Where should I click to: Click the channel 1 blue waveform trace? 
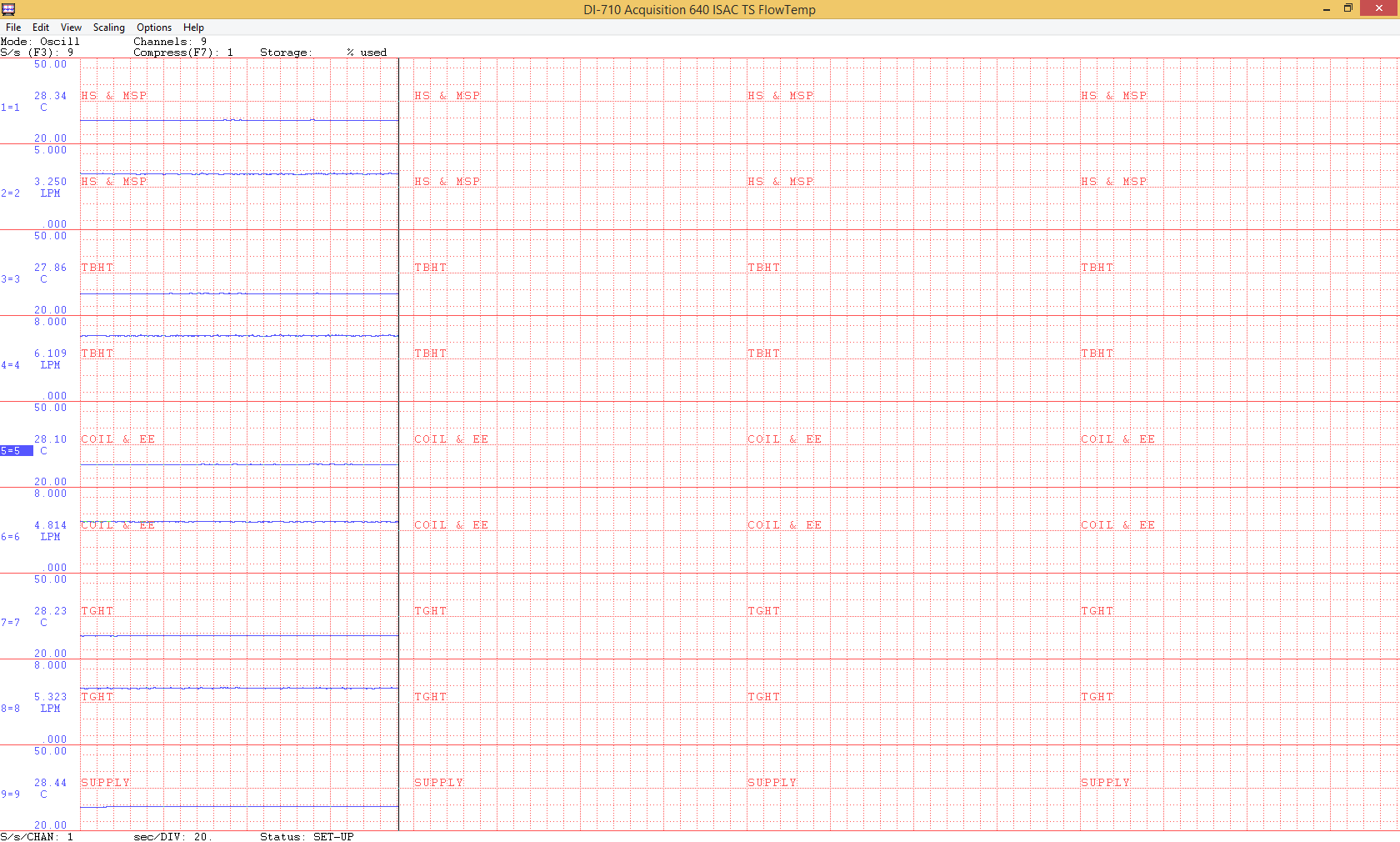(x=239, y=120)
